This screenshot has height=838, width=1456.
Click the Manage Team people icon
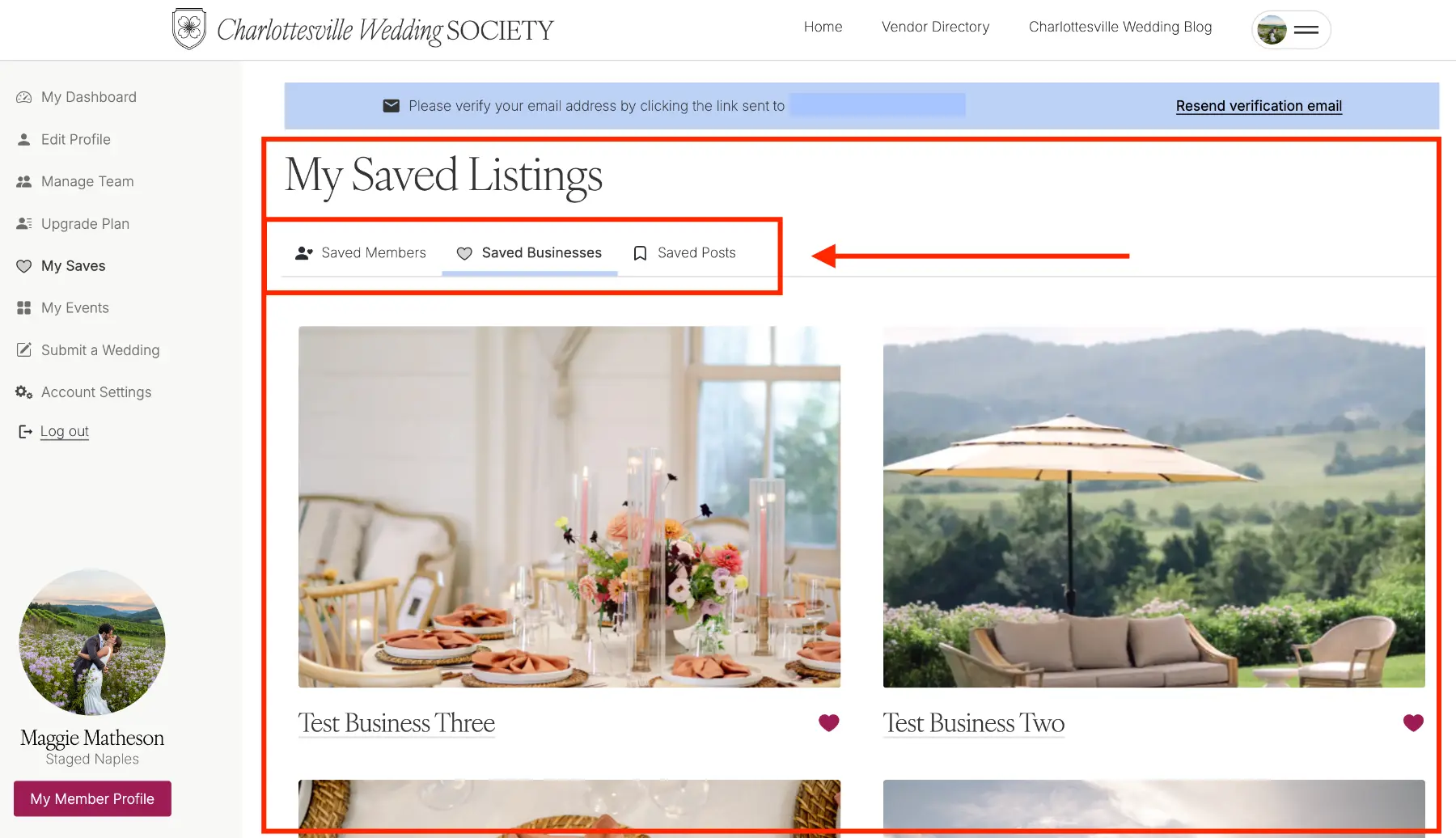[x=24, y=181]
